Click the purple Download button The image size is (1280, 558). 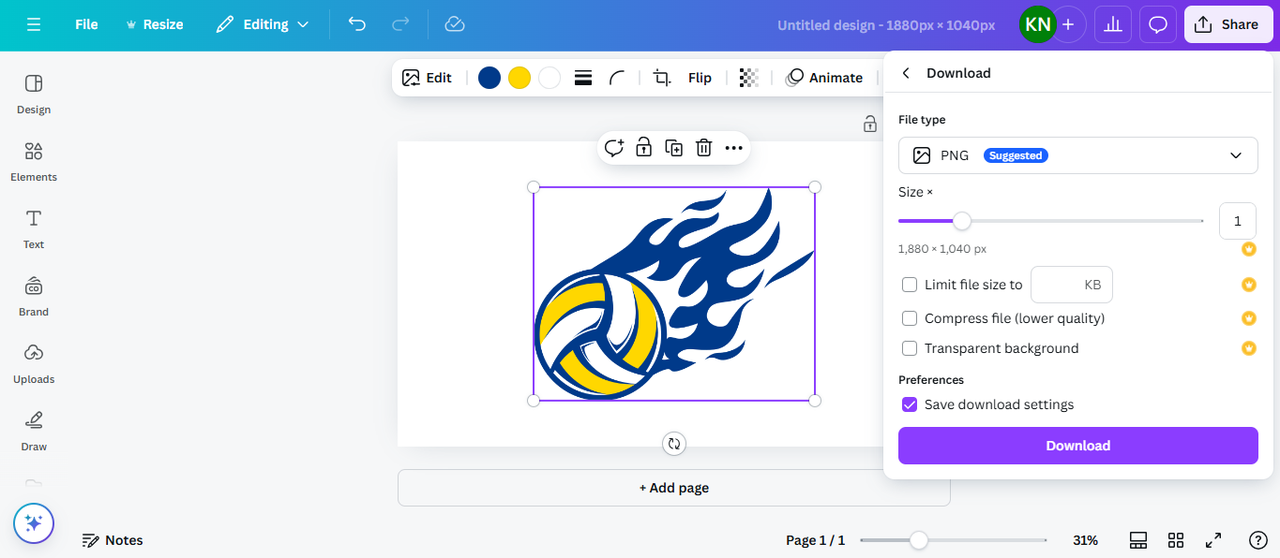(1078, 446)
